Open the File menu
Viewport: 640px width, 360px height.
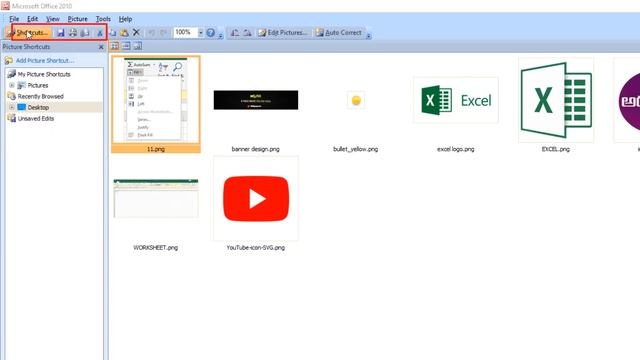point(14,19)
